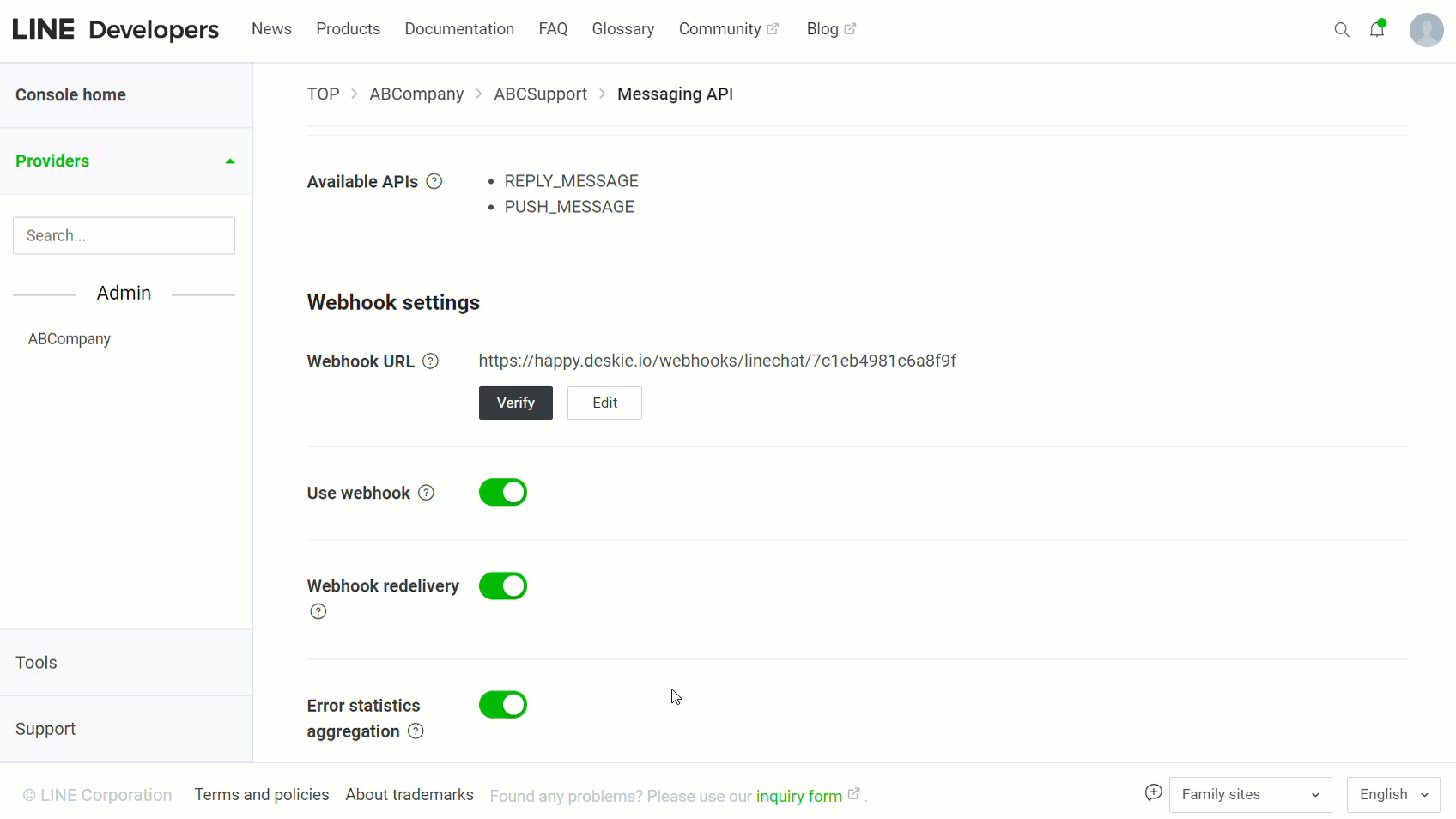Click help icon next to Available APIs
Viewport: 1456px width, 819px height.
(x=434, y=181)
